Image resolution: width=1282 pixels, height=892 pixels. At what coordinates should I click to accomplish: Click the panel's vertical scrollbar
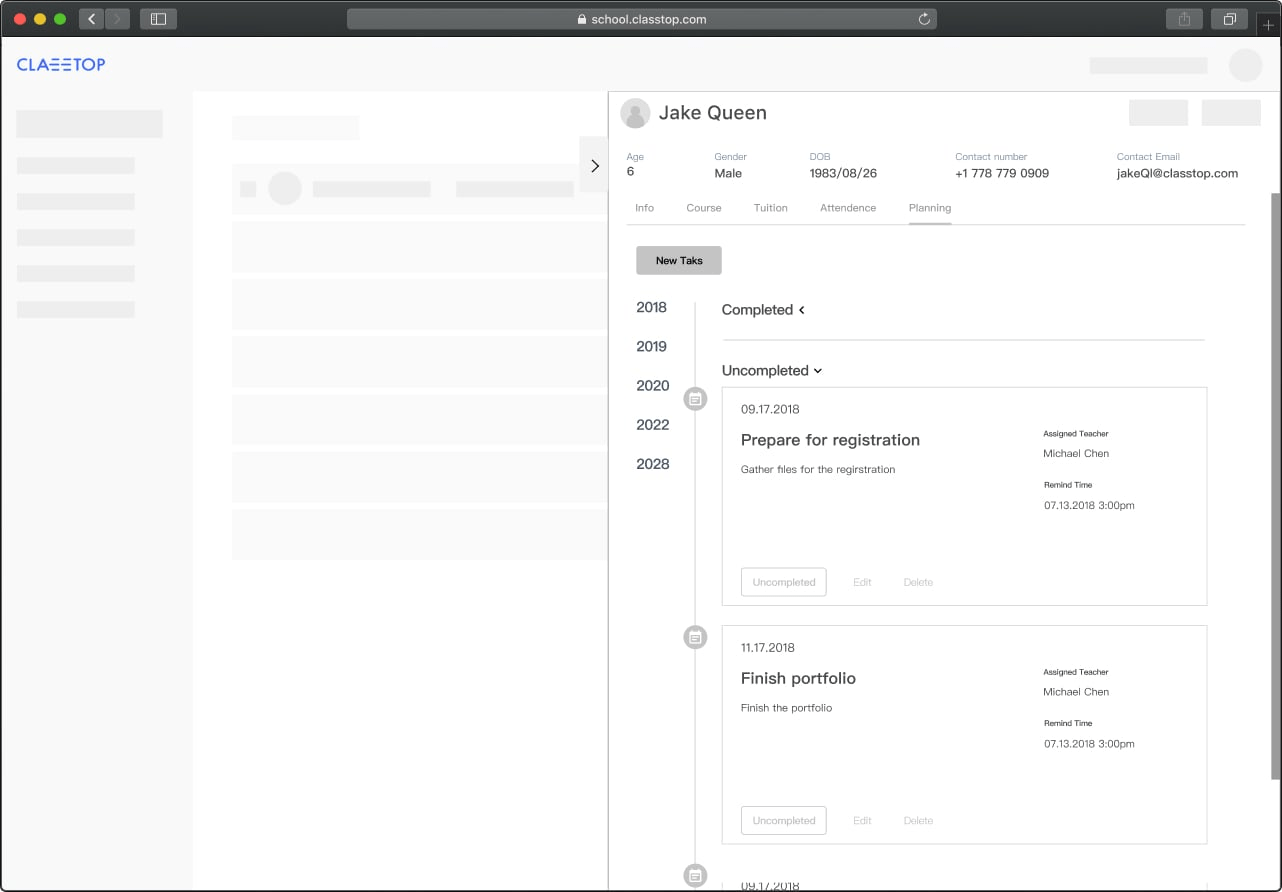[x=1276, y=487]
